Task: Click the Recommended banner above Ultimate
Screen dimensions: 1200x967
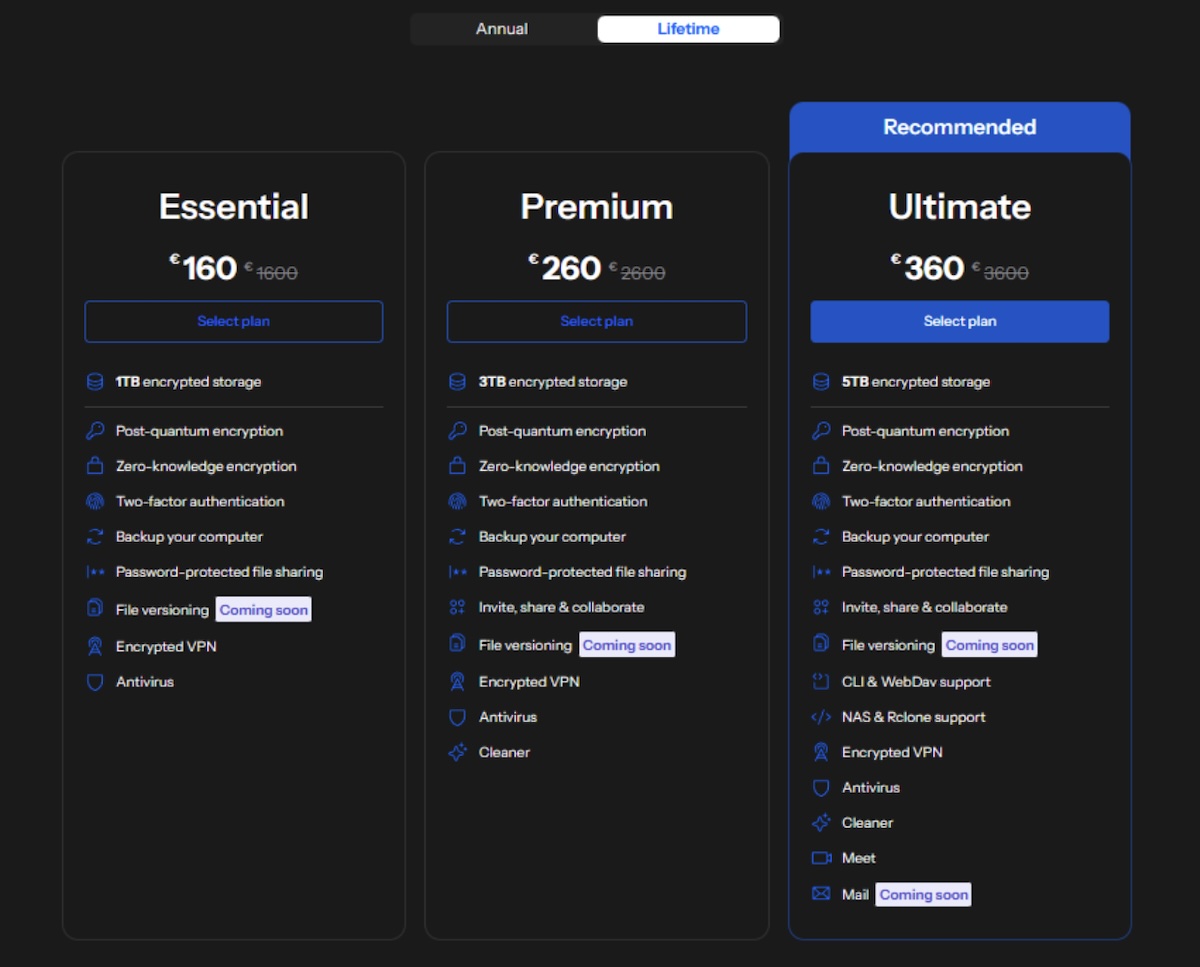Action: click(959, 127)
